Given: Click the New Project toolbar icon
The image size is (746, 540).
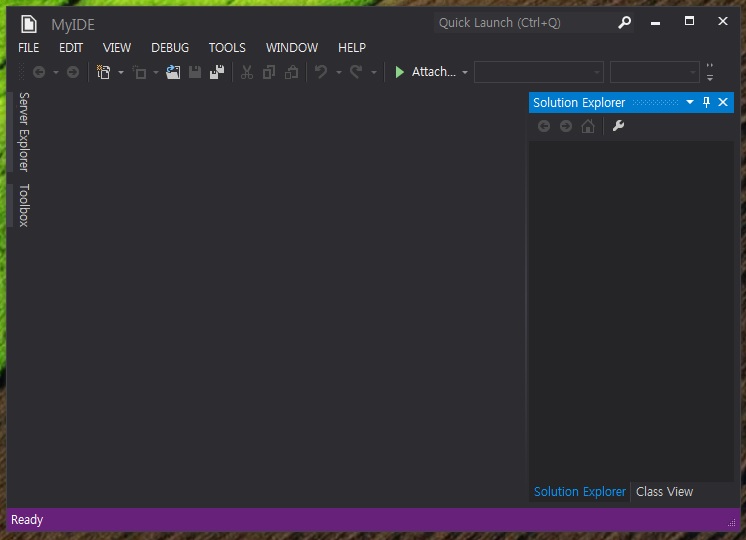Looking at the screenshot, I should [103, 72].
